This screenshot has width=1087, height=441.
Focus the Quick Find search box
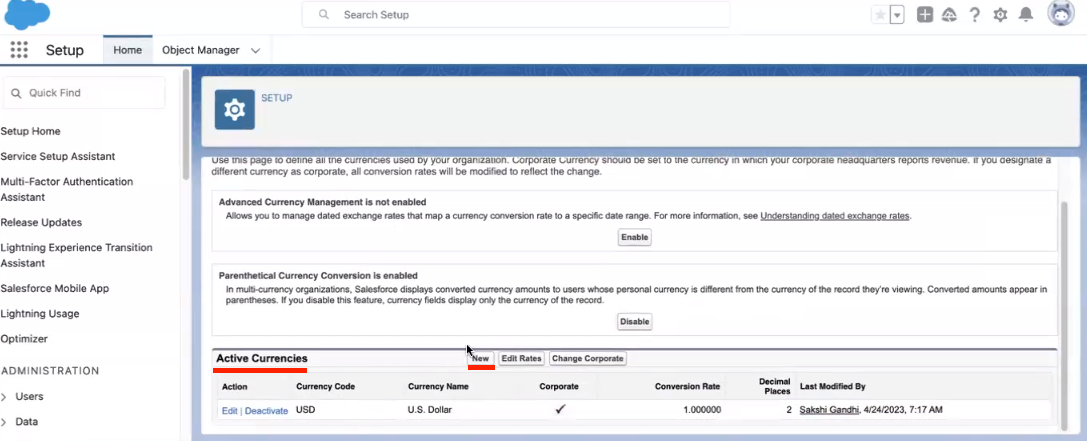click(x=84, y=92)
